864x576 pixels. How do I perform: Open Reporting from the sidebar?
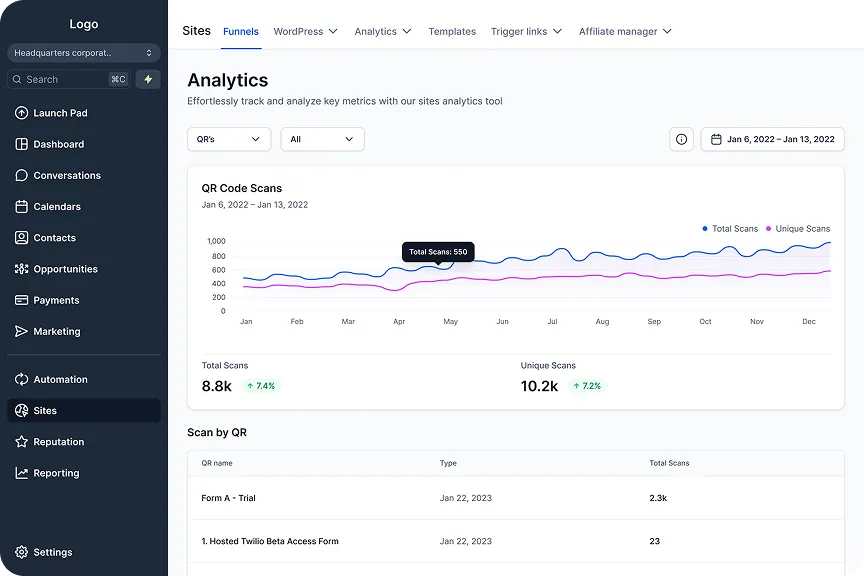(84, 473)
